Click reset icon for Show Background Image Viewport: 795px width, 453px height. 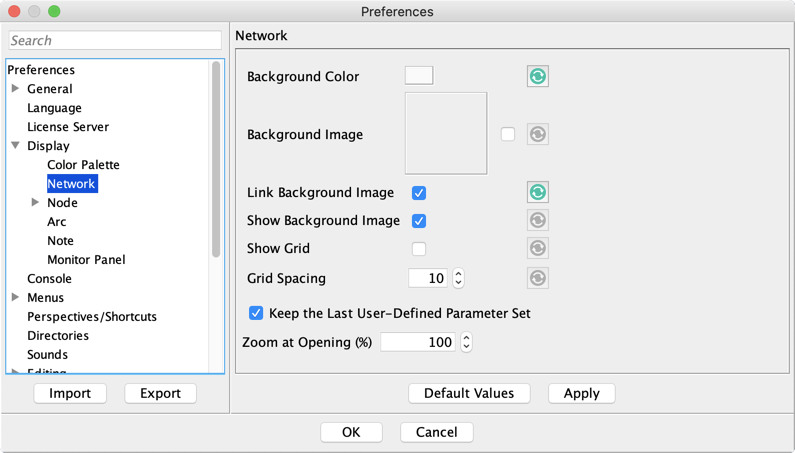(x=537, y=220)
